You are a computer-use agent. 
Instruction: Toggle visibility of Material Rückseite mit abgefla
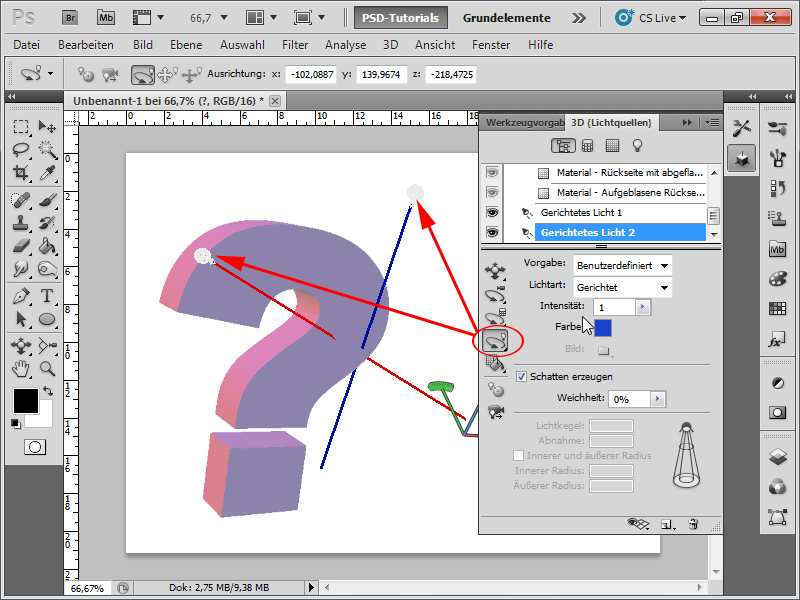tap(492, 172)
